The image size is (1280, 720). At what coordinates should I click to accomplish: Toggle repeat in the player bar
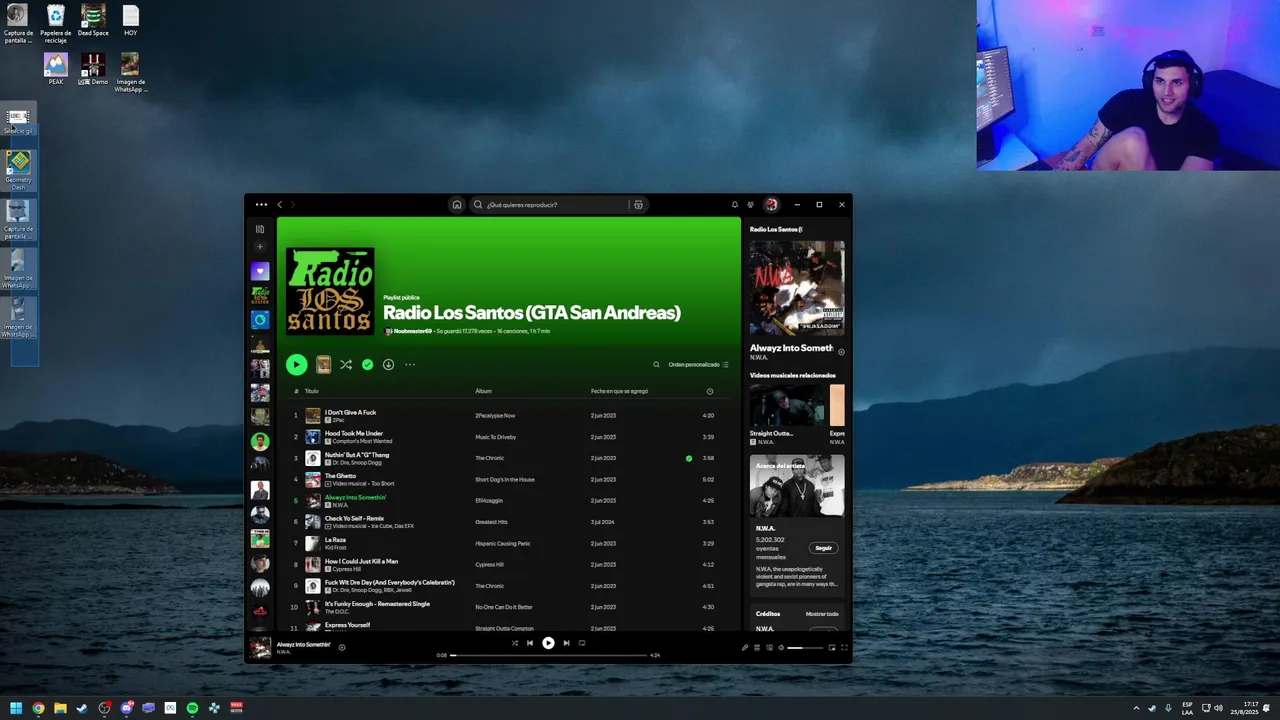click(x=582, y=643)
